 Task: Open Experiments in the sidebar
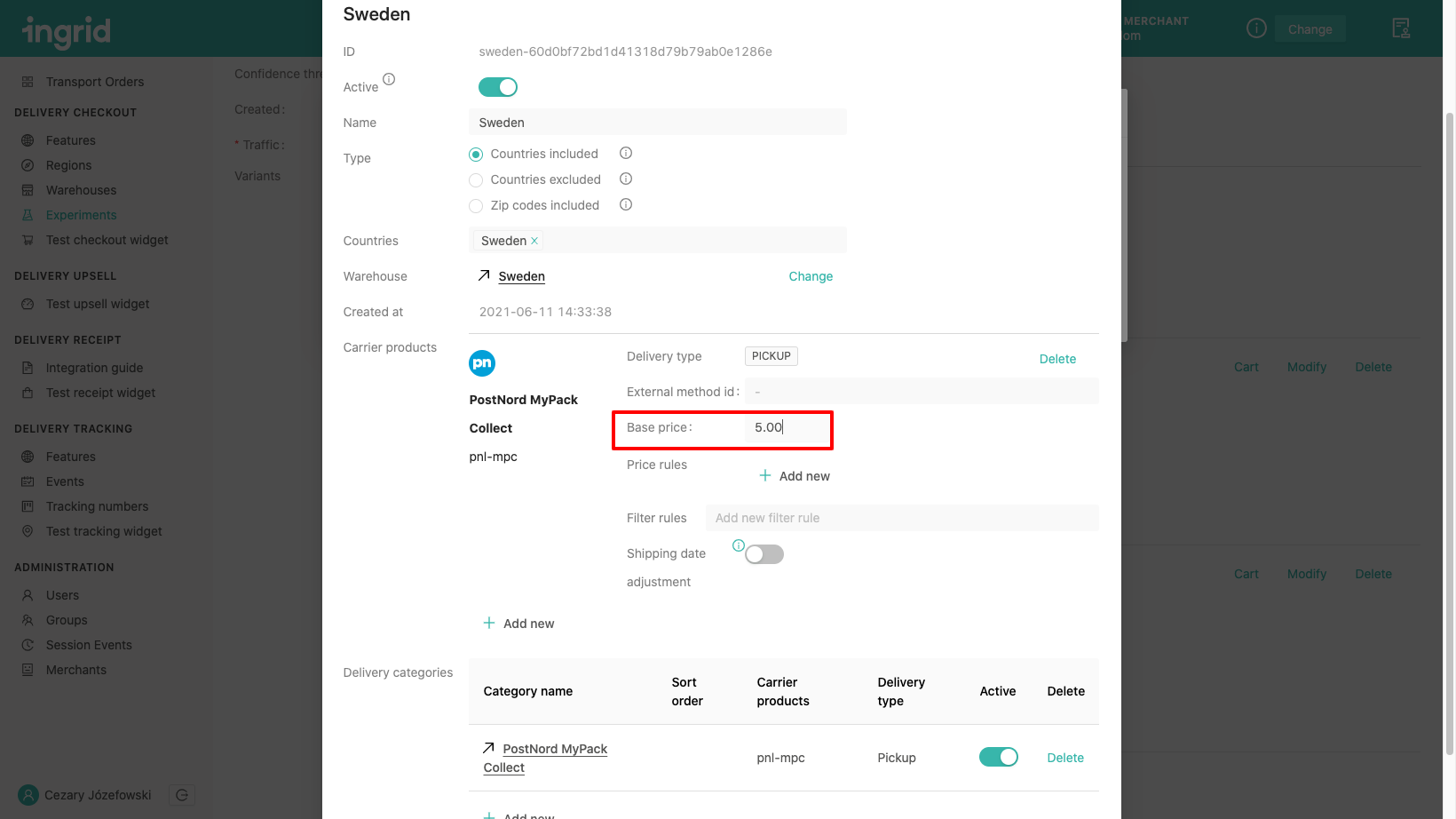(81, 215)
